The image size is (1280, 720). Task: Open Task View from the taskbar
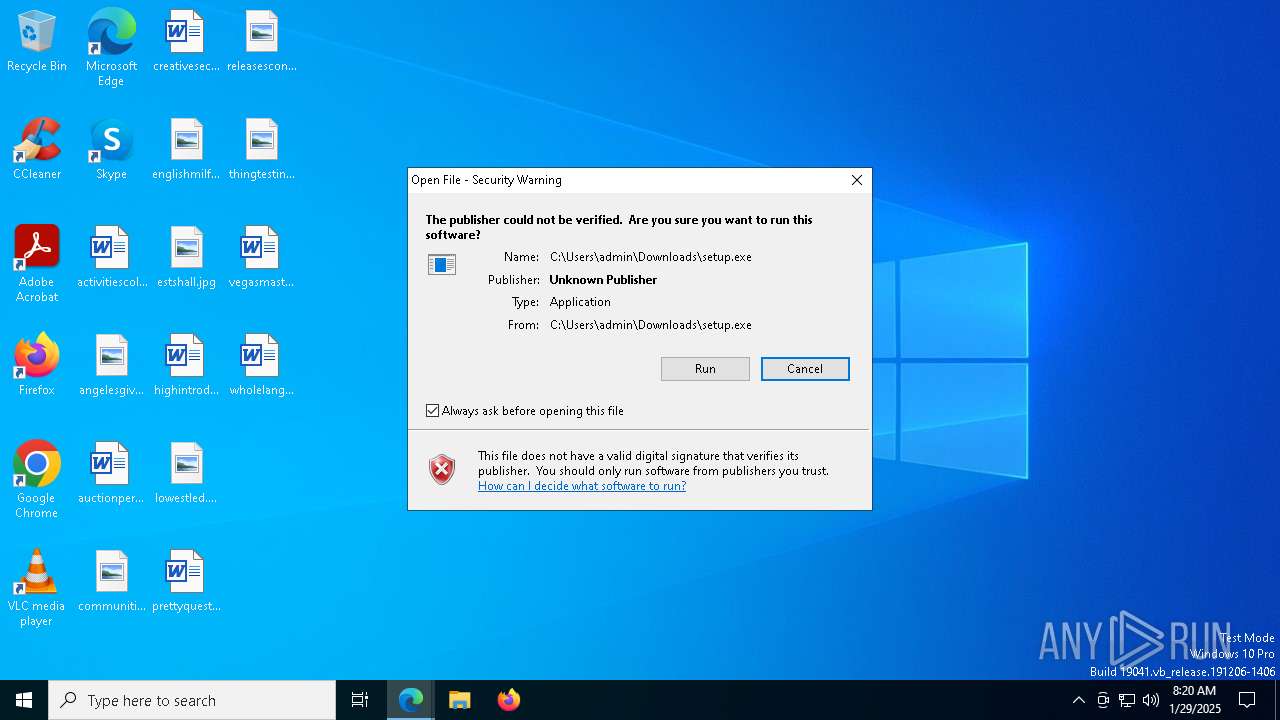pos(360,700)
